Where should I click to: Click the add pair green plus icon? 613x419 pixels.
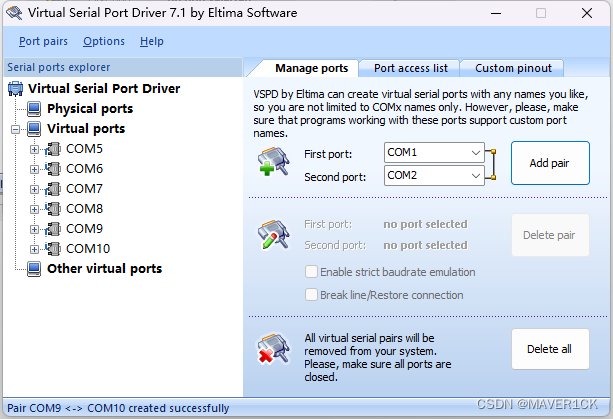(273, 161)
